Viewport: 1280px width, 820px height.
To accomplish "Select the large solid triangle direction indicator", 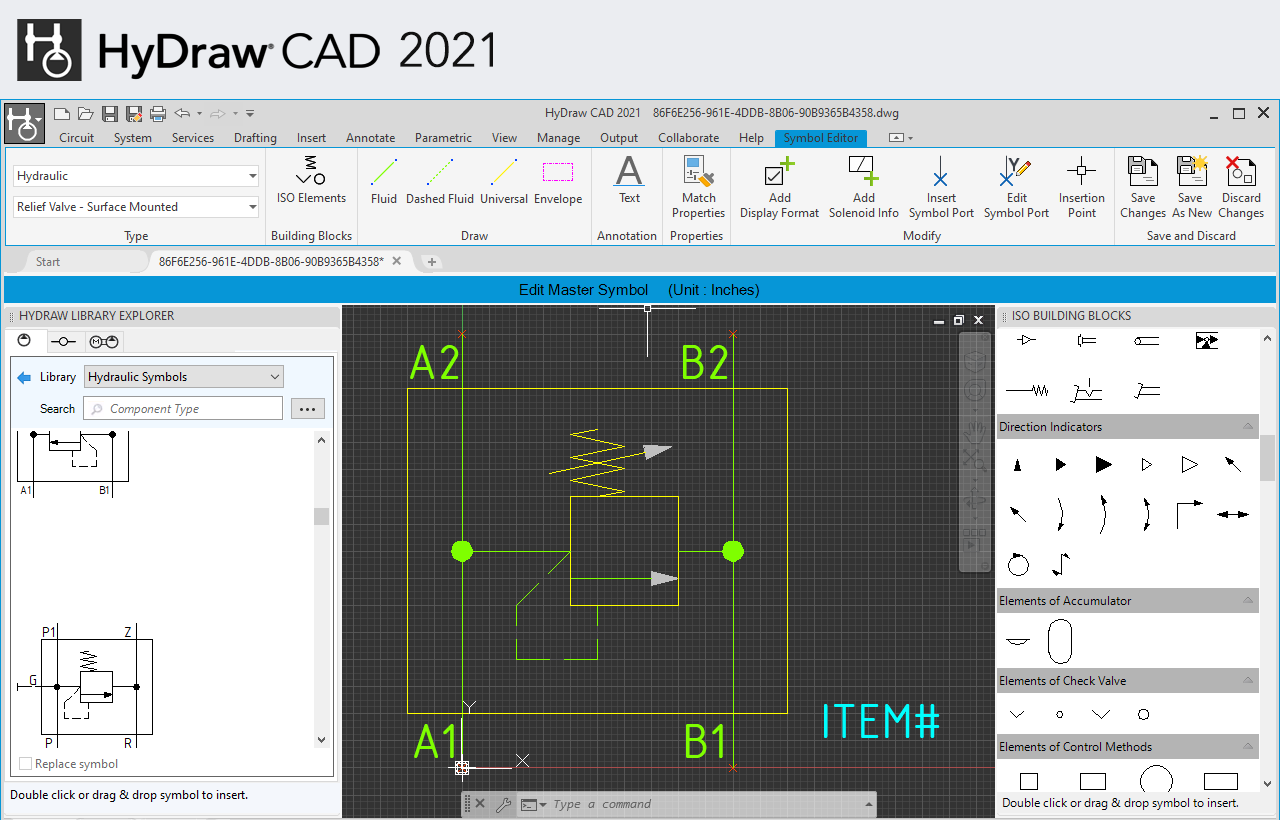I will pos(1103,464).
